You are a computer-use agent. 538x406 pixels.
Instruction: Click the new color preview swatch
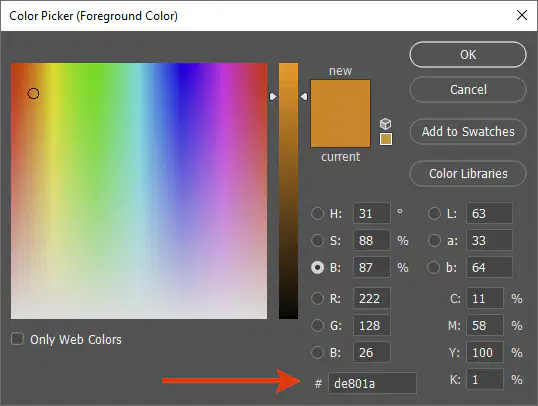point(340,97)
